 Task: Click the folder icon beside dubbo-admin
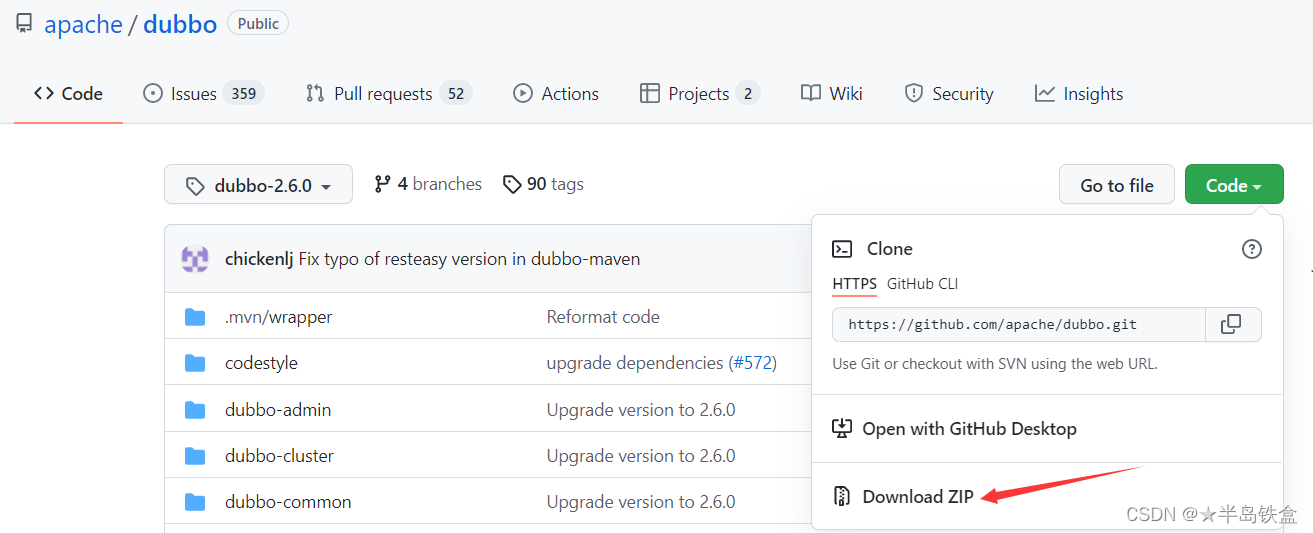(195, 410)
